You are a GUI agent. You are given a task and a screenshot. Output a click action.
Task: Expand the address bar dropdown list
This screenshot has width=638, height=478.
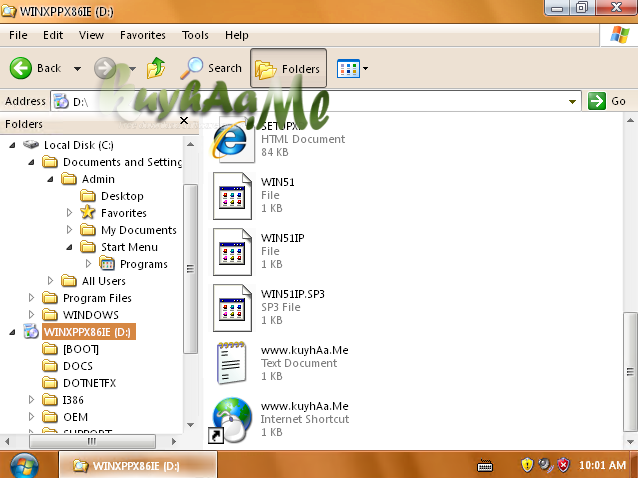point(572,101)
